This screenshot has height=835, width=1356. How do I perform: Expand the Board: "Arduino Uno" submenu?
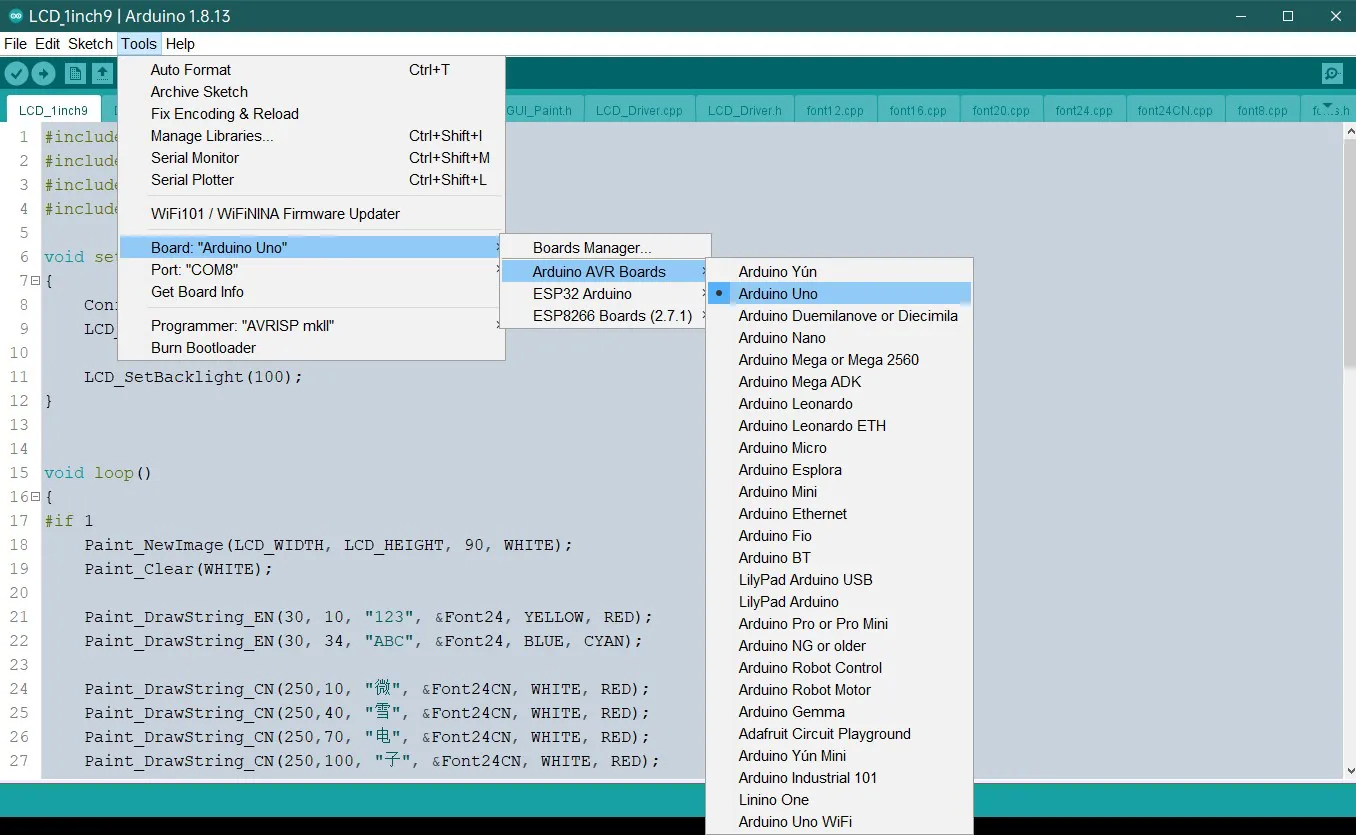pyautogui.click(x=311, y=248)
